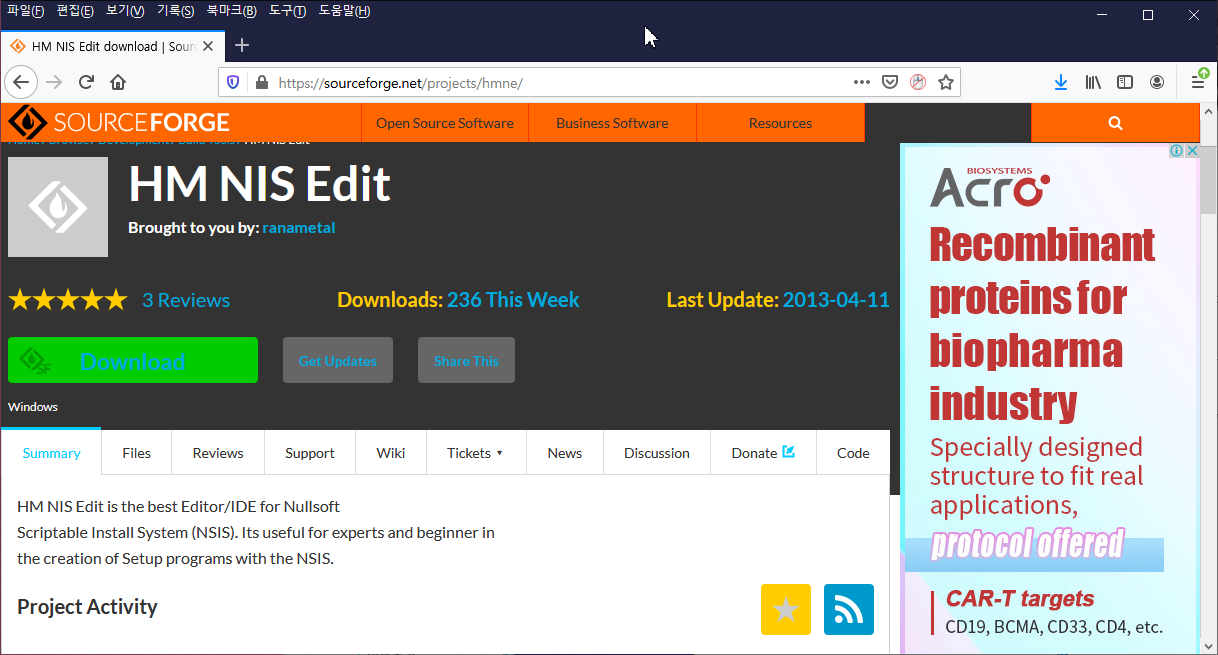Open the Code tab
This screenshot has width=1218, height=655.
[x=853, y=453]
